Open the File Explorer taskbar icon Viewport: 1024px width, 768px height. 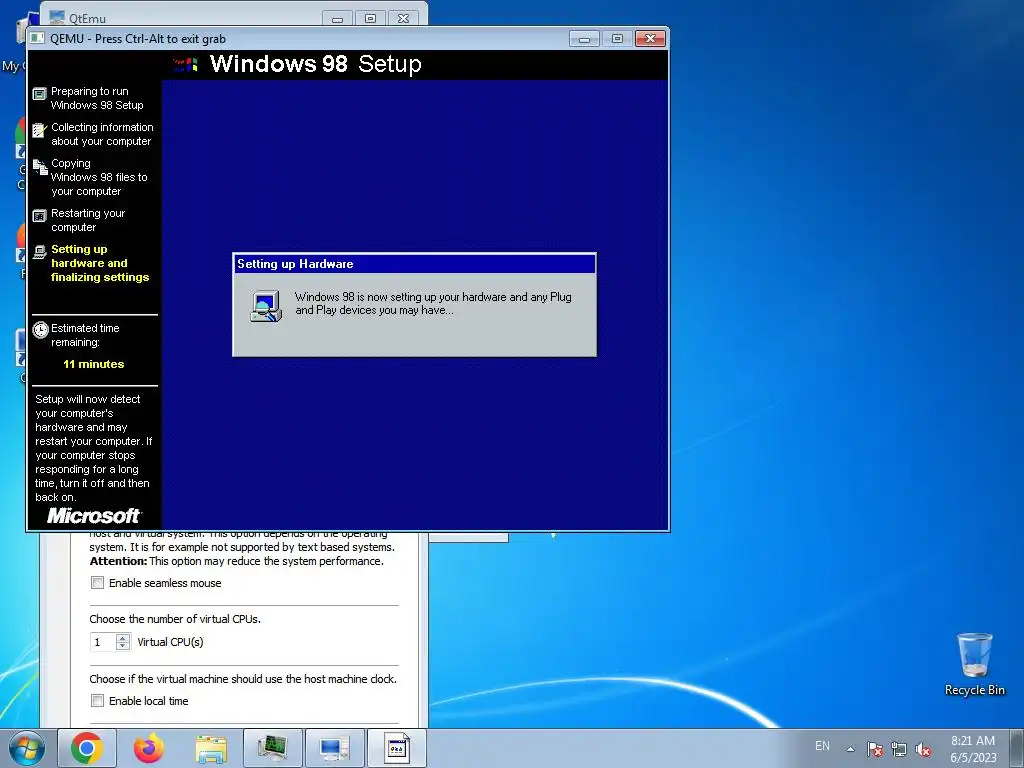211,748
